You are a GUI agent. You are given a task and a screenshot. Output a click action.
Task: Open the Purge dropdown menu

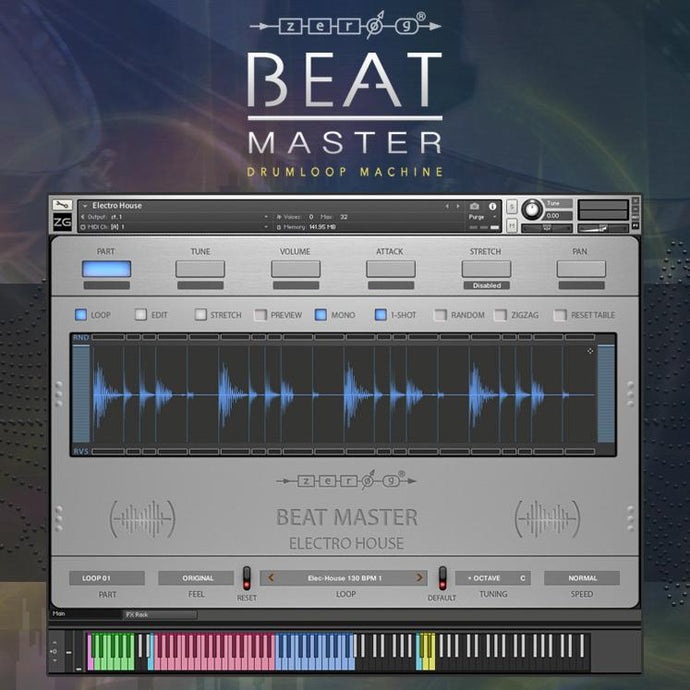481,216
